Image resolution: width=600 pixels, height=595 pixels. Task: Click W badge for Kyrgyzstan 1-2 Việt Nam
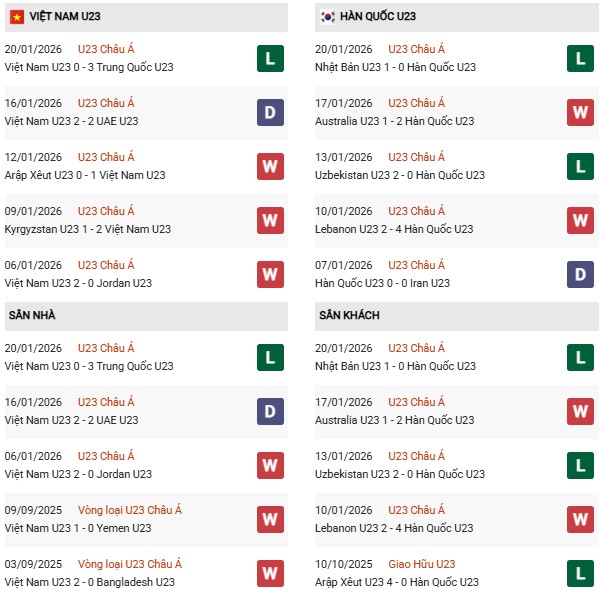[x=269, y=220]
